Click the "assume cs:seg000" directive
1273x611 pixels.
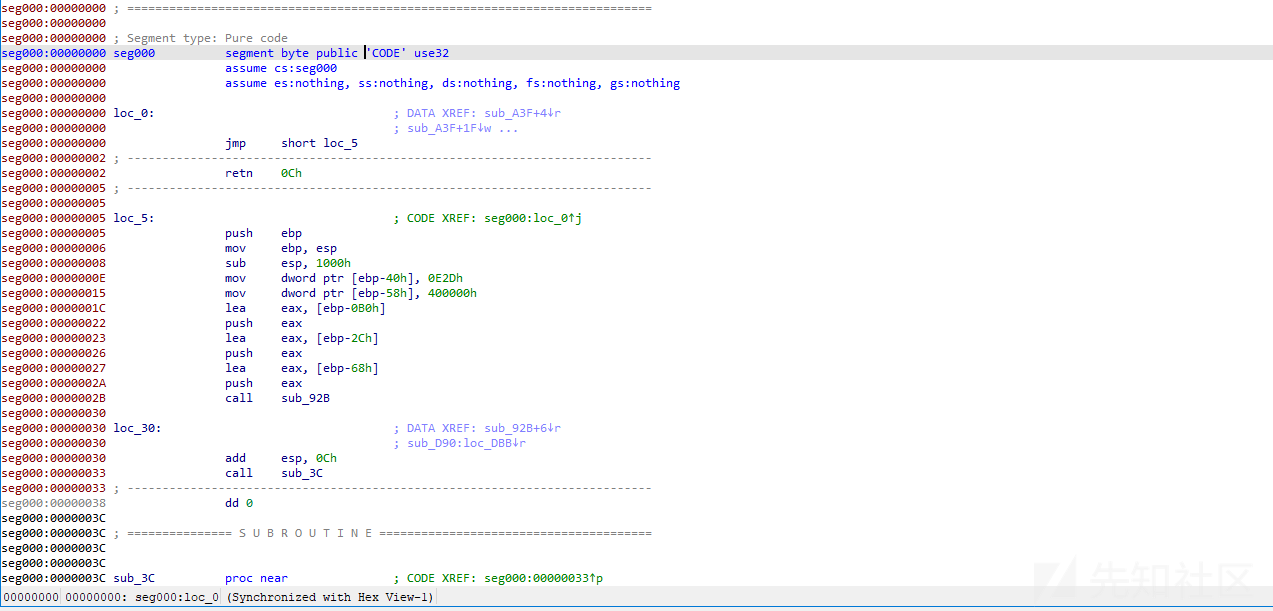[281, 68]
